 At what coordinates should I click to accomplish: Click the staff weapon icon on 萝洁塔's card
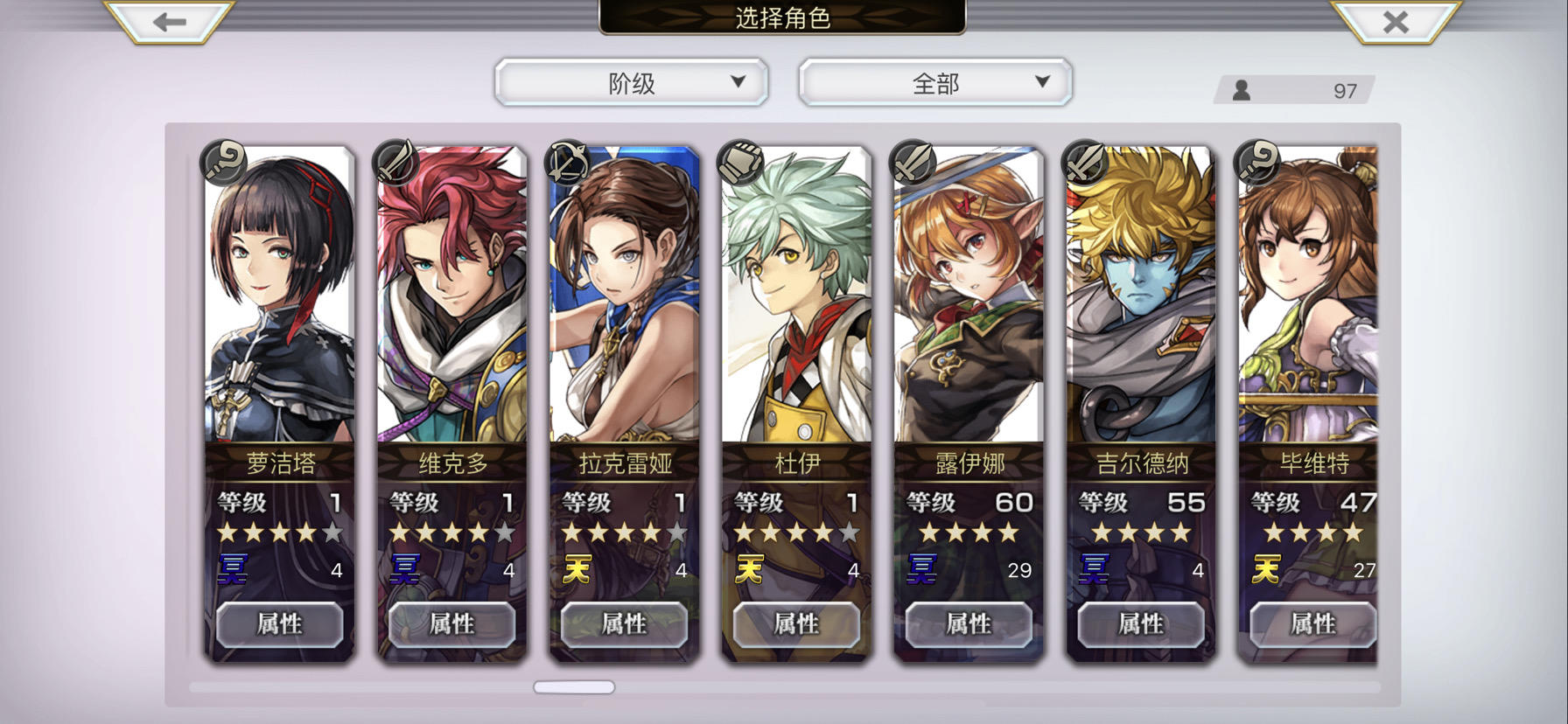(223, 162)
